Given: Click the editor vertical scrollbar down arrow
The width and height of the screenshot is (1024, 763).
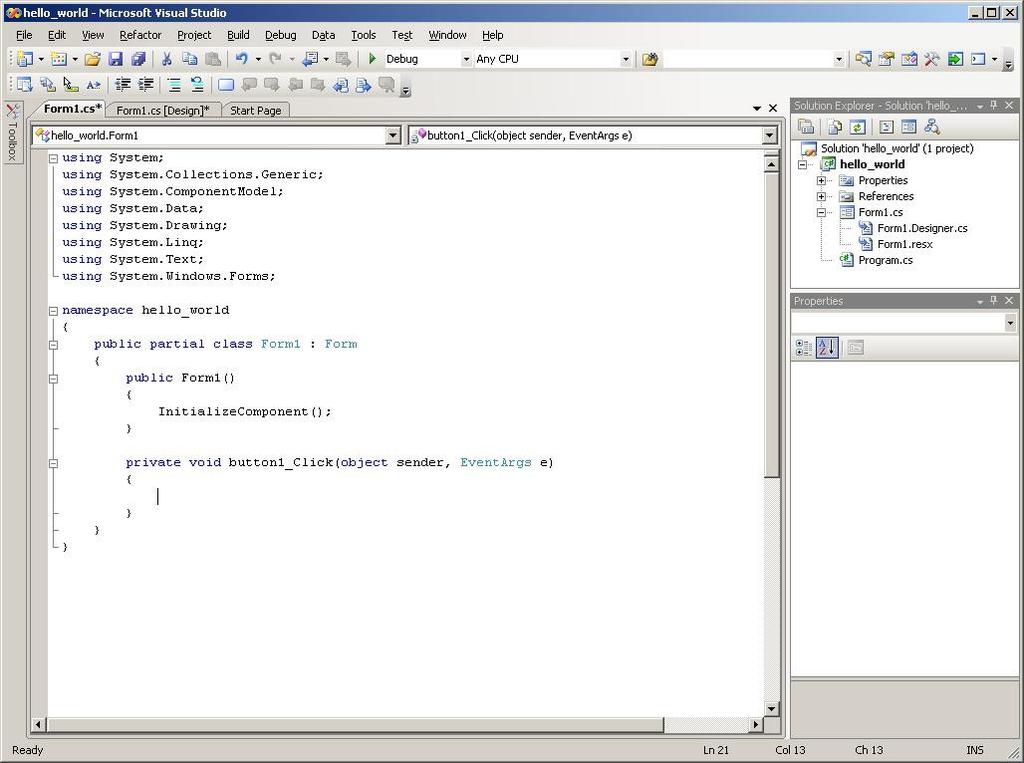Looking at the screenshot, I should click(x=771, y=709).
